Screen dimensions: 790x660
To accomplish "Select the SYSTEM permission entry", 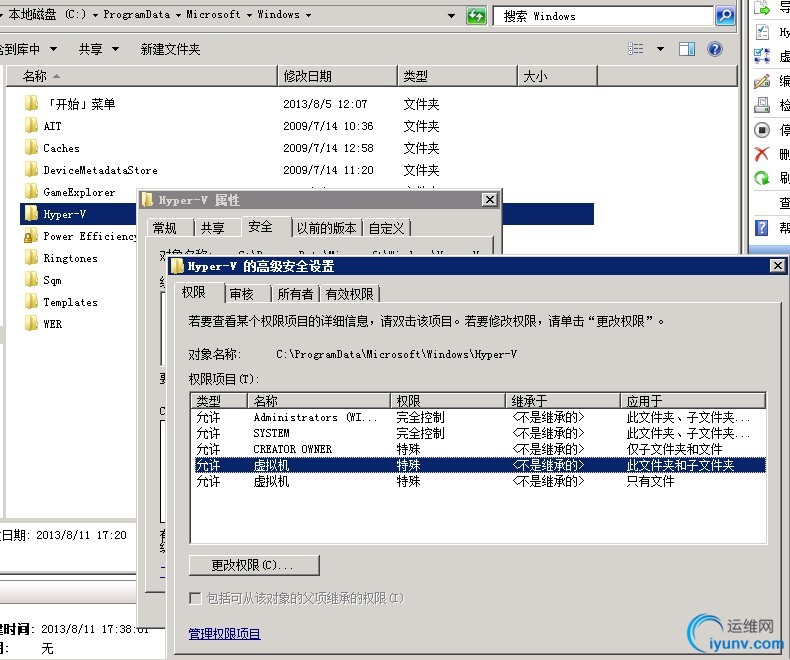I will (480, 433).
